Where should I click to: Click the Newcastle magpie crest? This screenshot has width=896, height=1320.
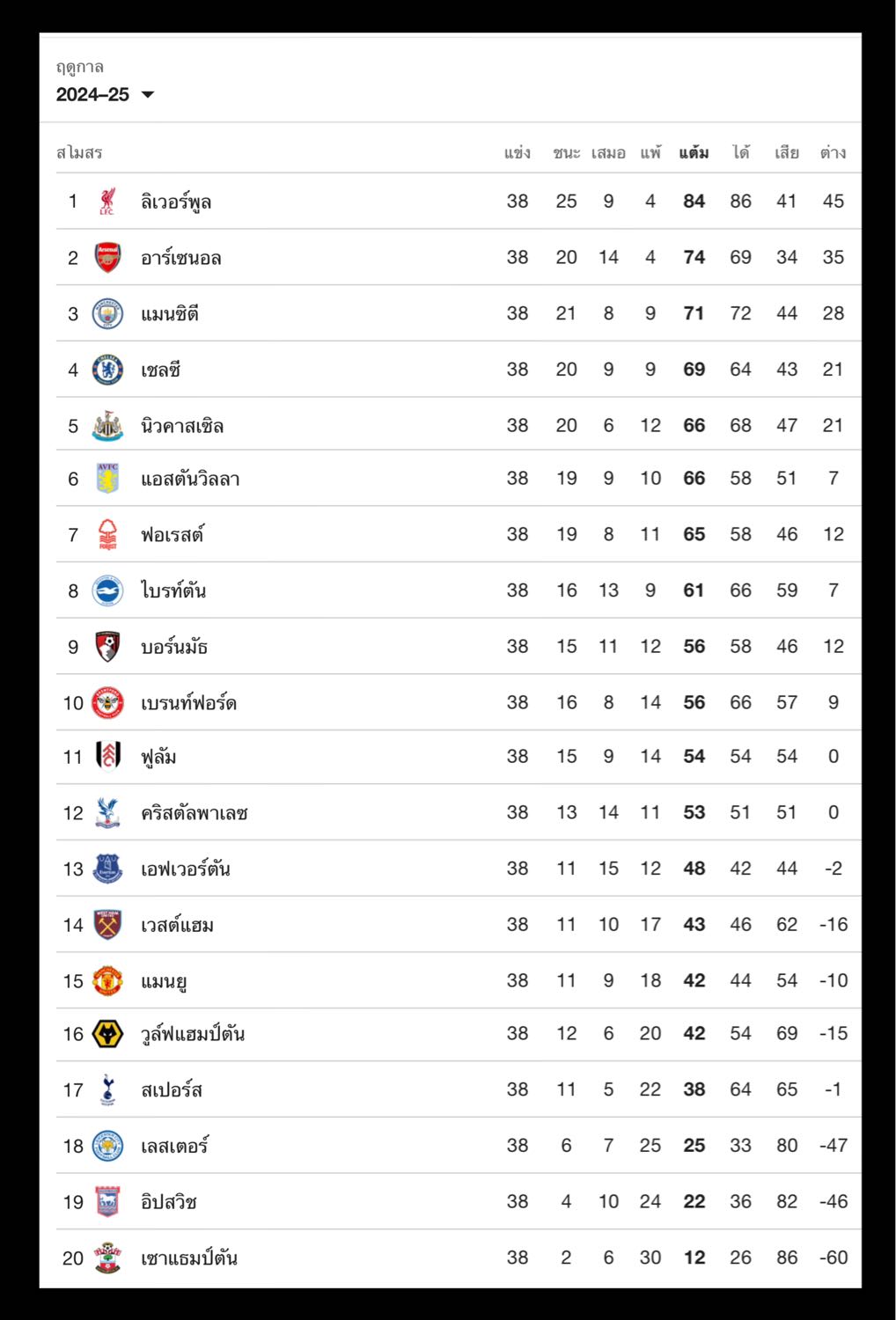(107, 425)
